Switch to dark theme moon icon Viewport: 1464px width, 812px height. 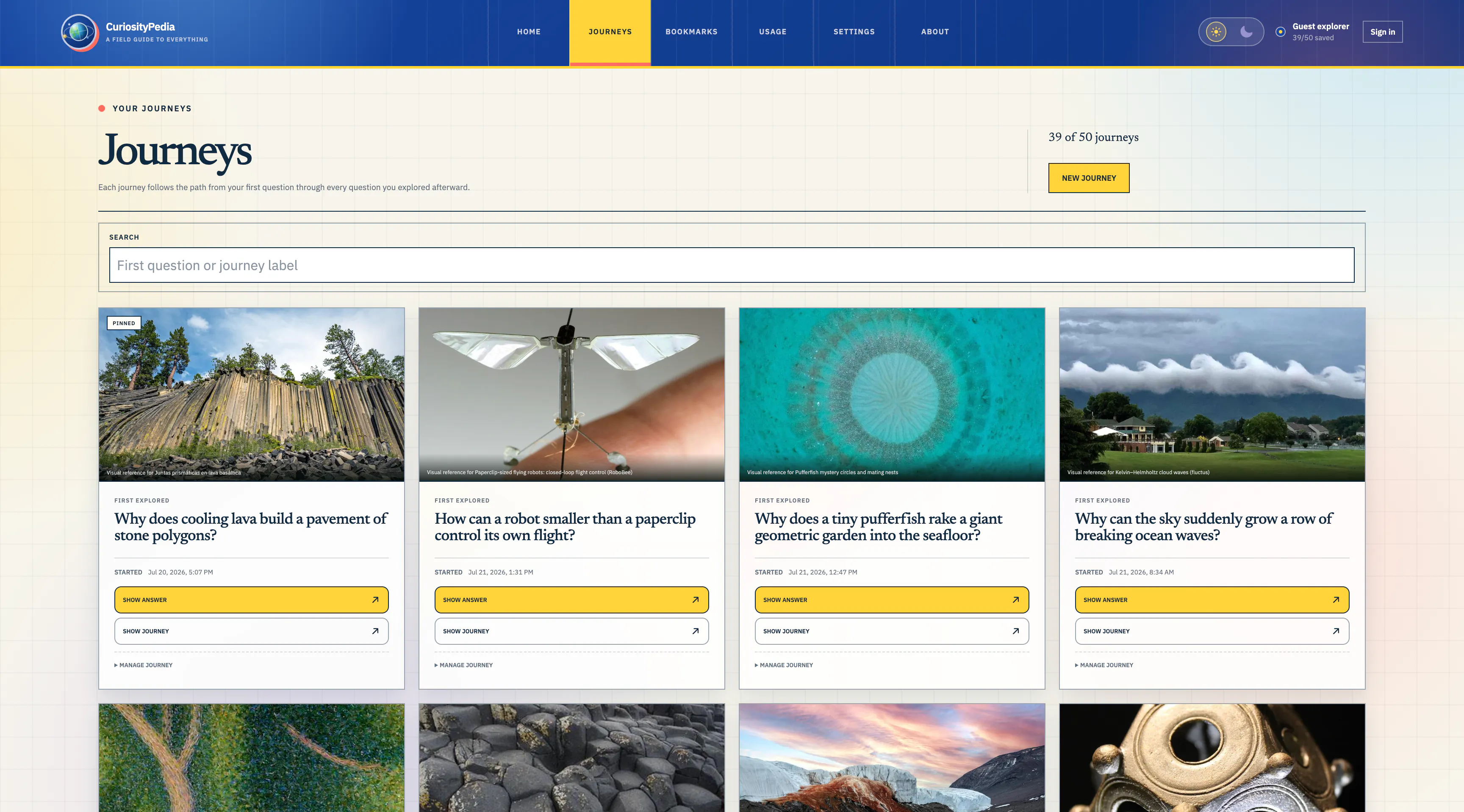(1246, 32)
